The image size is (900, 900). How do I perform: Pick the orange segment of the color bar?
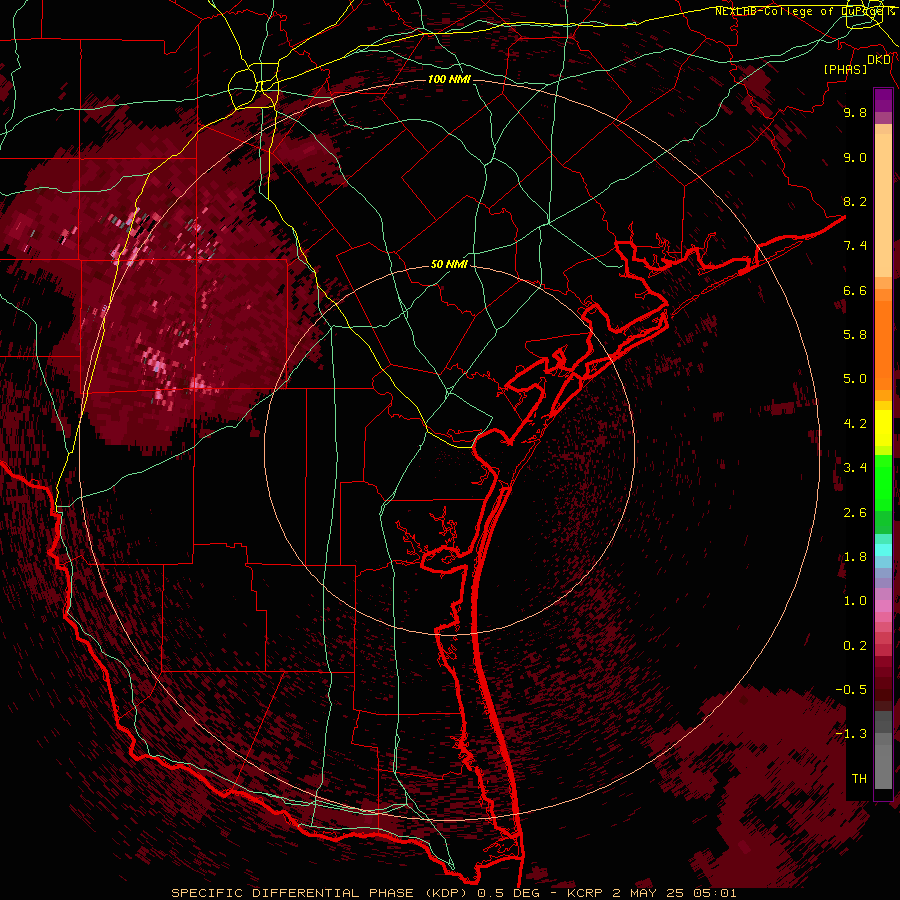coord(883,346)
